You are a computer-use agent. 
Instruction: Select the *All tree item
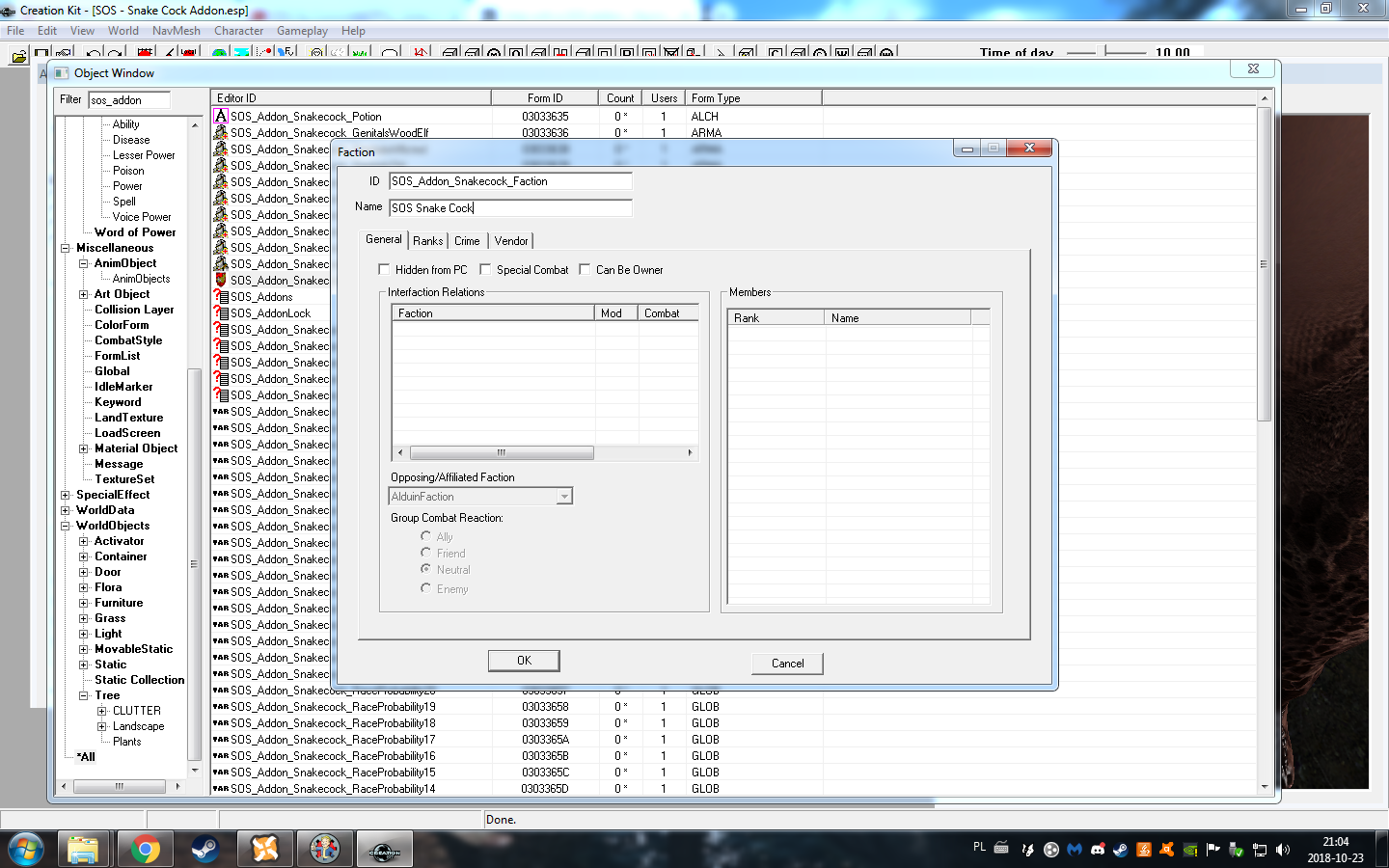tap(86, 757)
